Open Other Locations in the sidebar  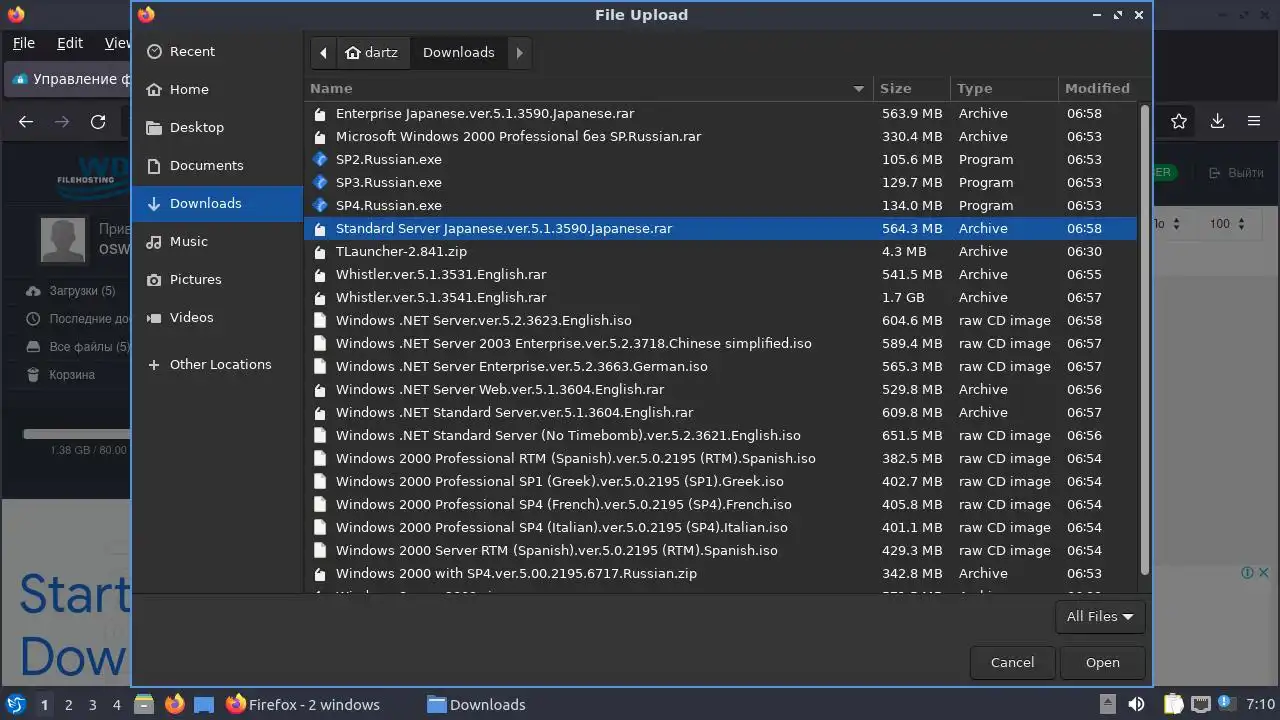click(x=217, y=364)
